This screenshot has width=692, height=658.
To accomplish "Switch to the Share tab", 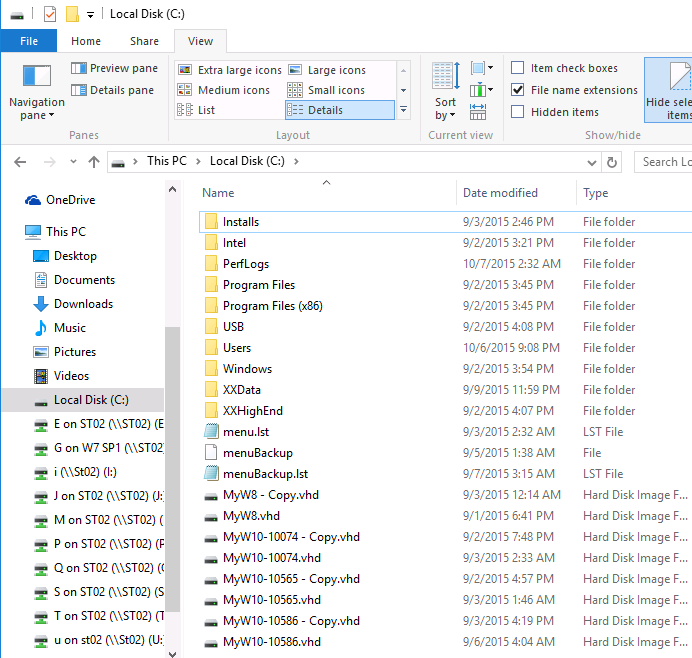I will [144, 41].
